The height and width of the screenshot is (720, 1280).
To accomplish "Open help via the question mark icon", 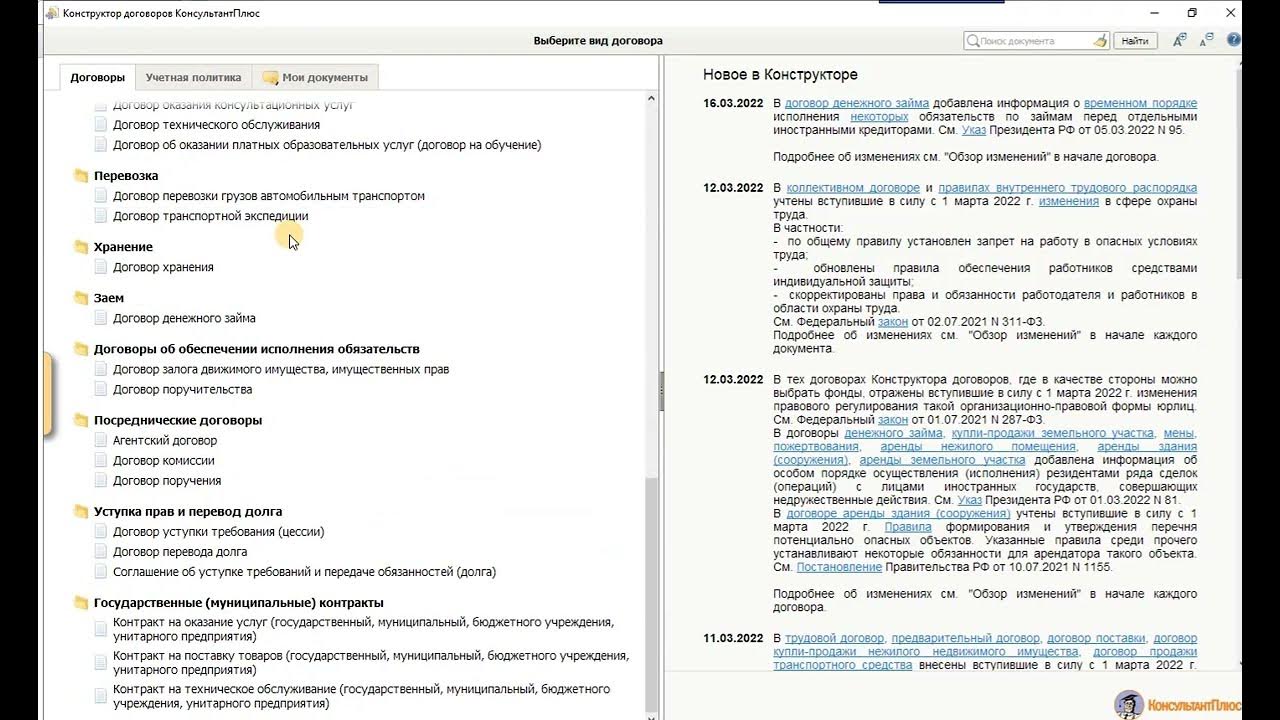I will click(1234, 40).
